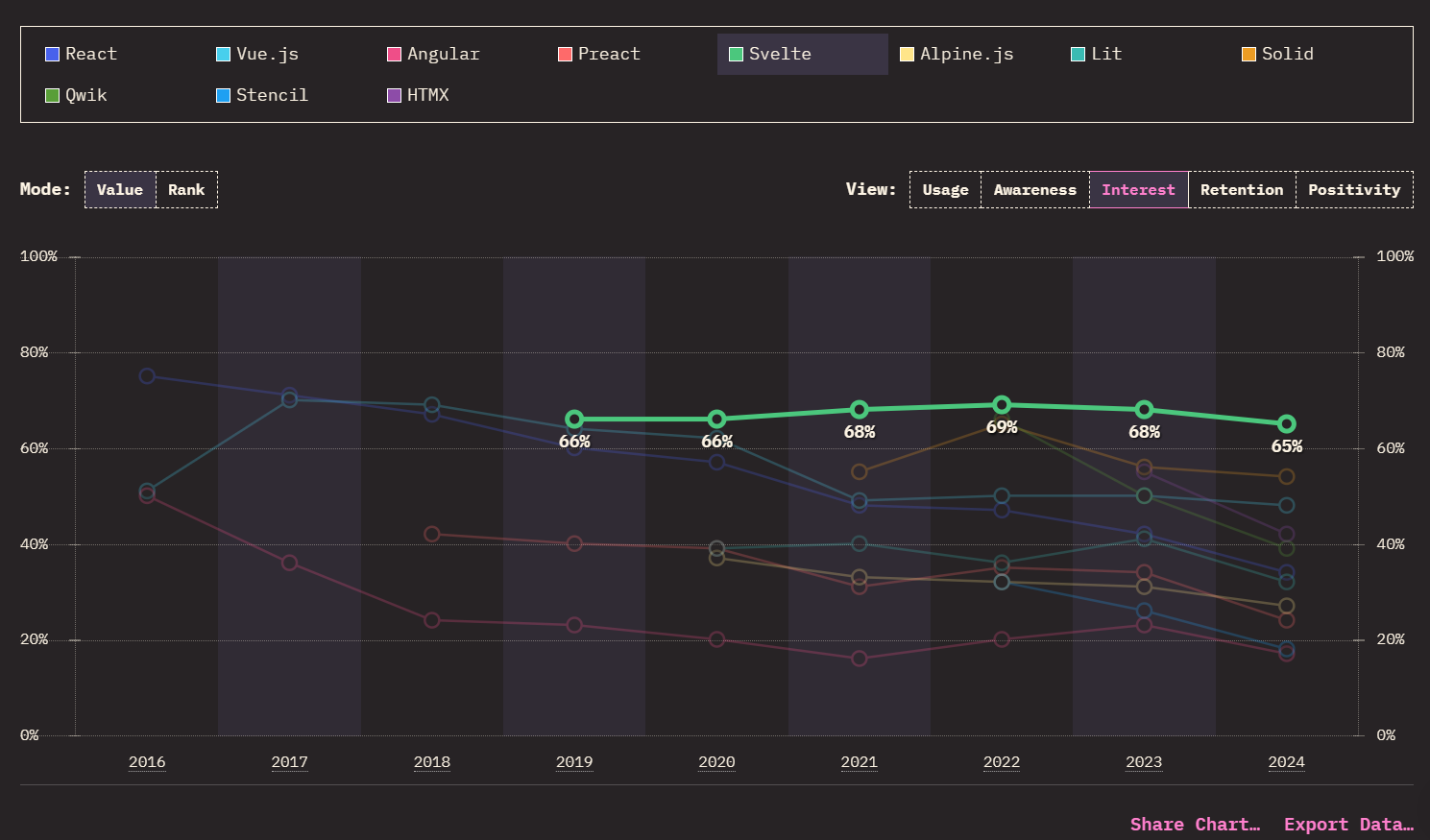Click the Svelte green color swatch
The image size is (1430, 840).
pyautogui.click(x=737, y=54)
